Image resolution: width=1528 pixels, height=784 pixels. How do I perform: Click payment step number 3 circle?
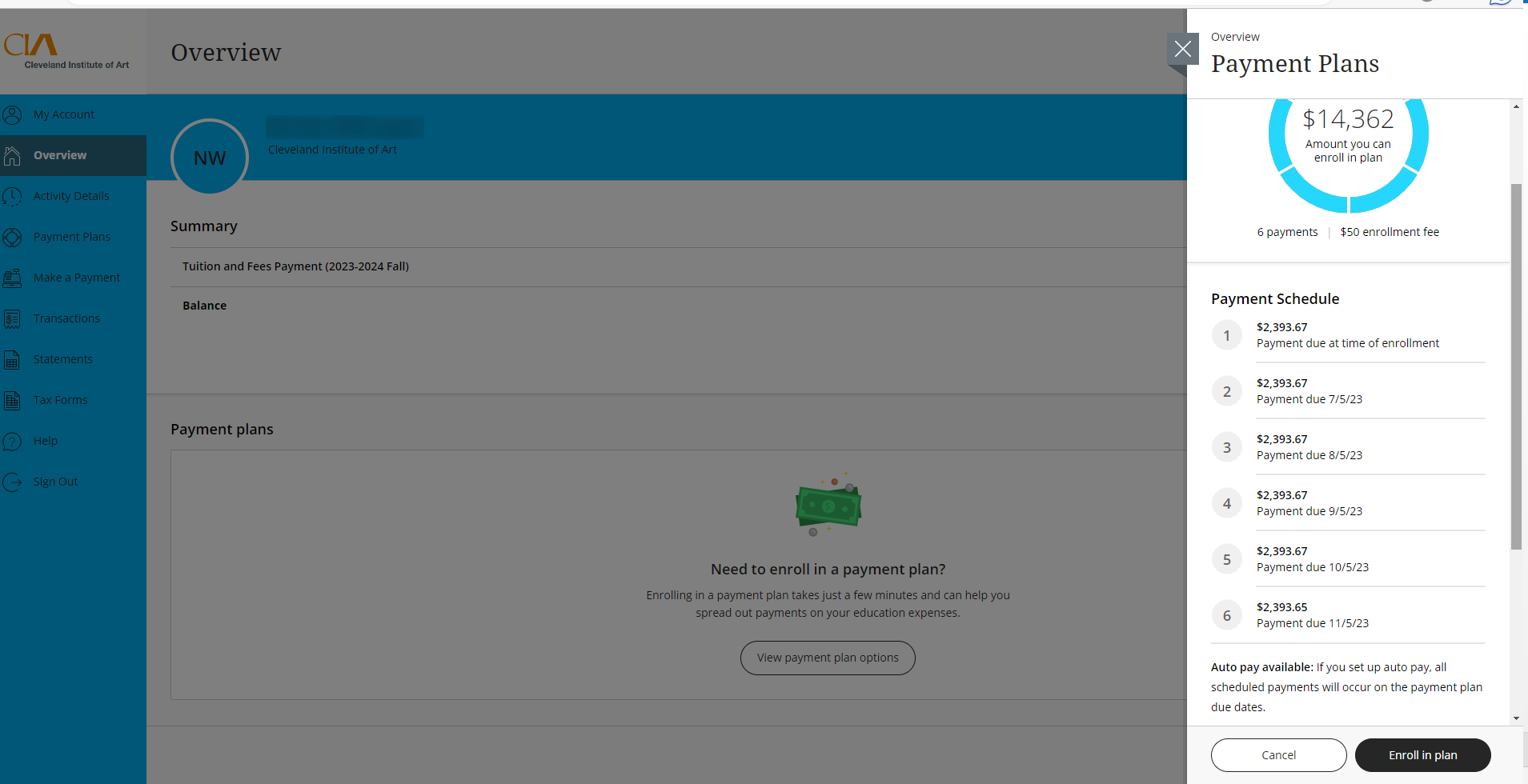(1226, 447)
